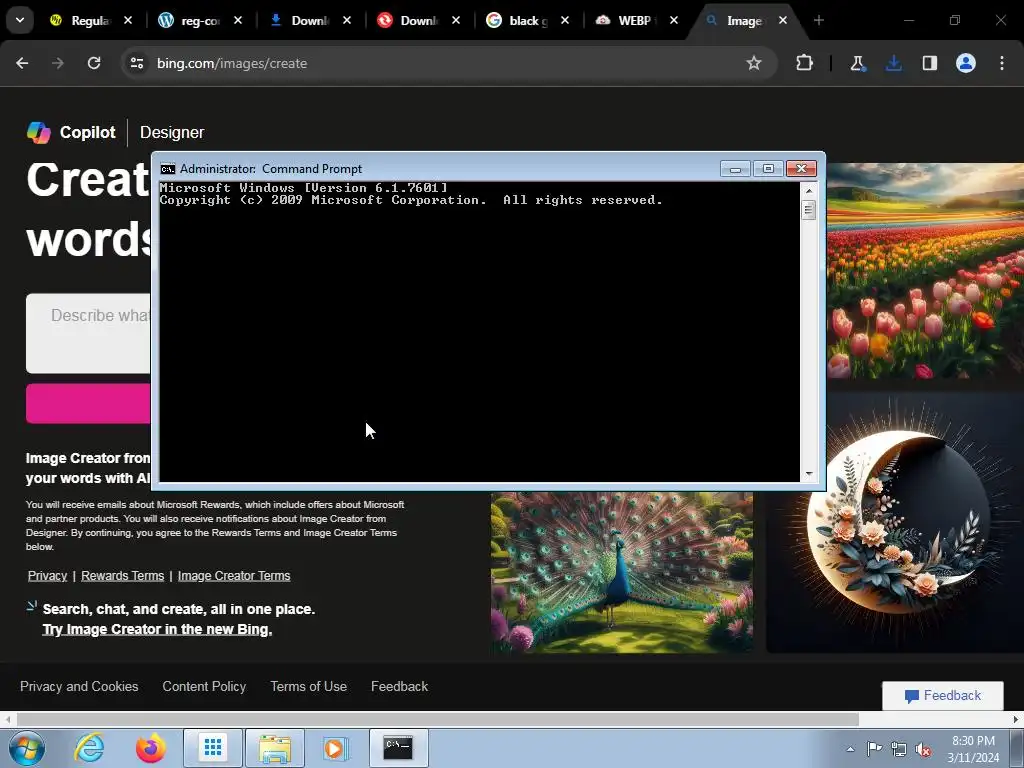Show Chrome downloads
Screen dimensions: 1024x768
893,63
